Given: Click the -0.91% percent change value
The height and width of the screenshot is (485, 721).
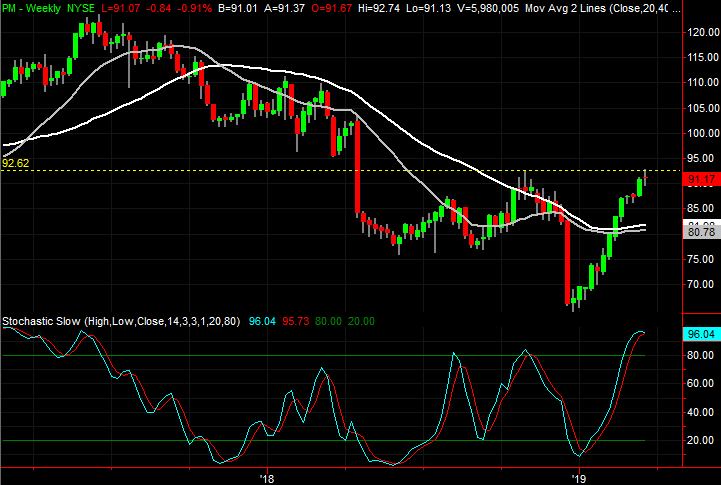Looking at the screenshot, I should click(190, 8).
